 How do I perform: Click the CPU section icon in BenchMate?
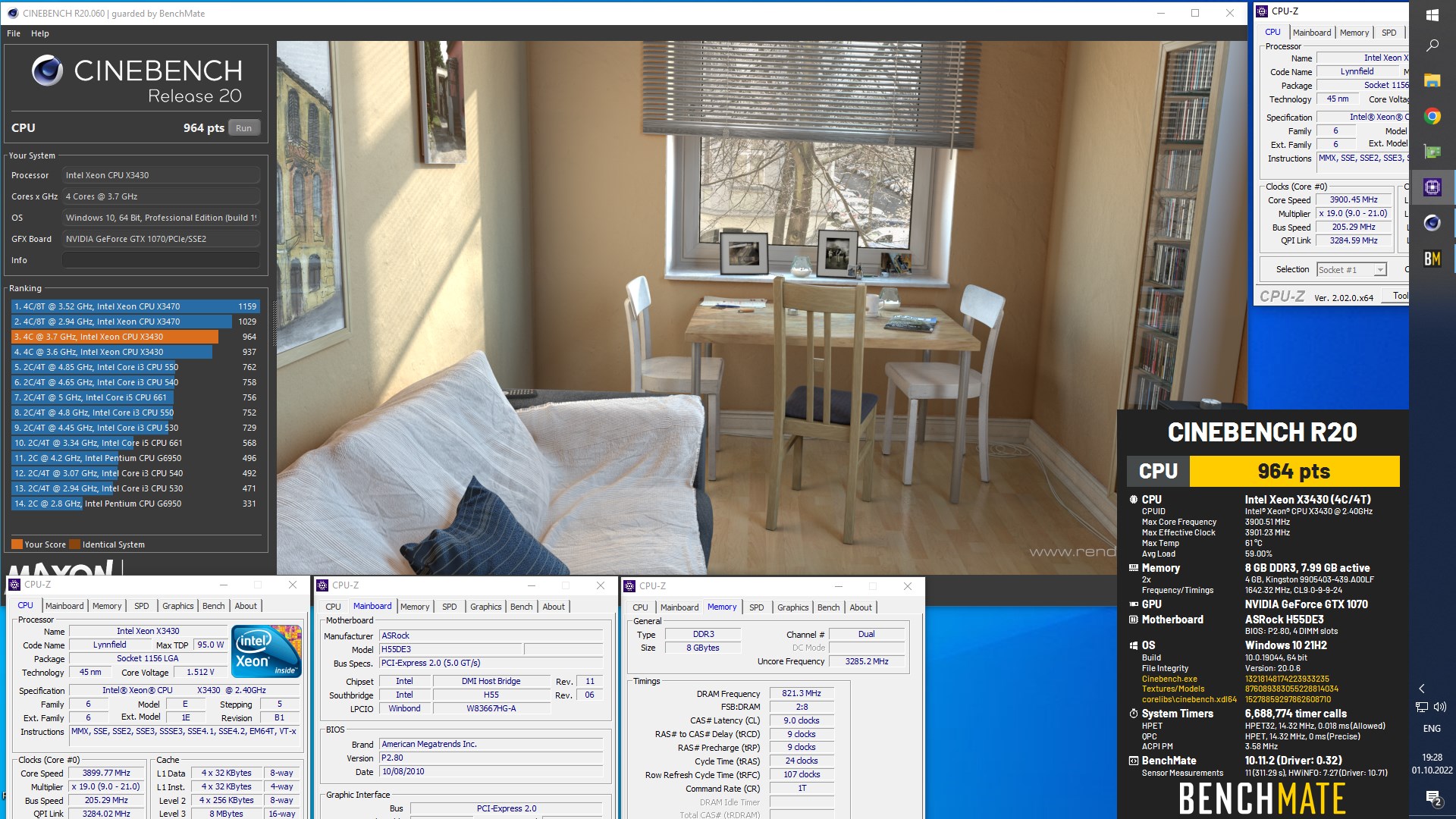(1134, 500)
